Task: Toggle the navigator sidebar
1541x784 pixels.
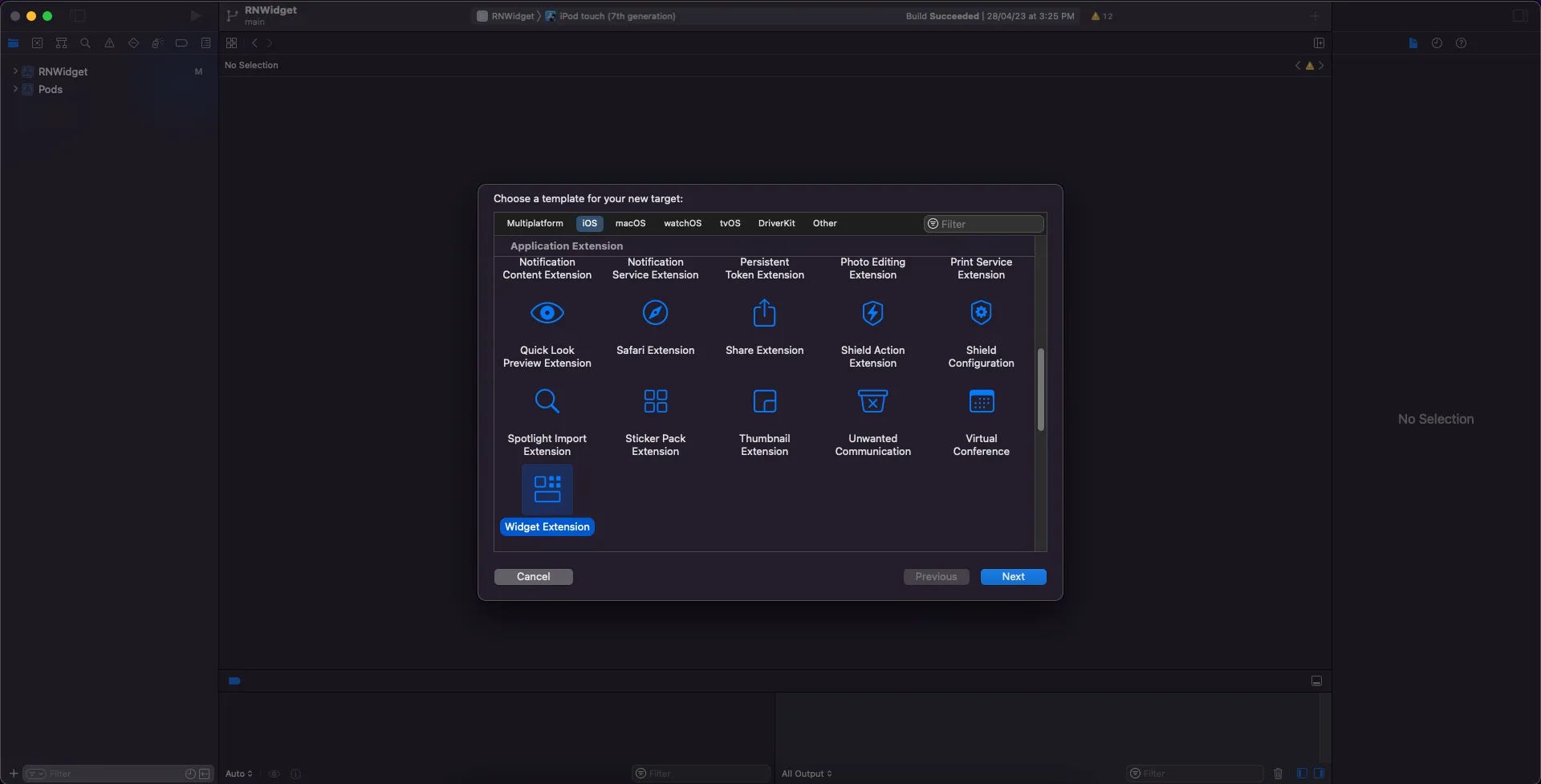Action: 78,16
